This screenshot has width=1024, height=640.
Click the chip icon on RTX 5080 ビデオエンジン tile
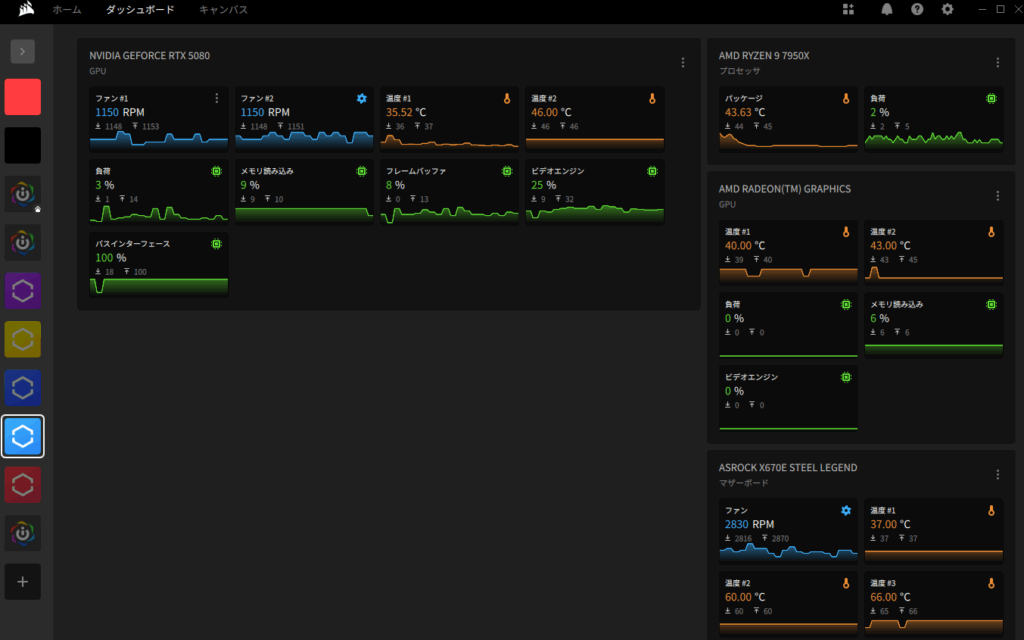pyautogui.click(x=652, y=171)
